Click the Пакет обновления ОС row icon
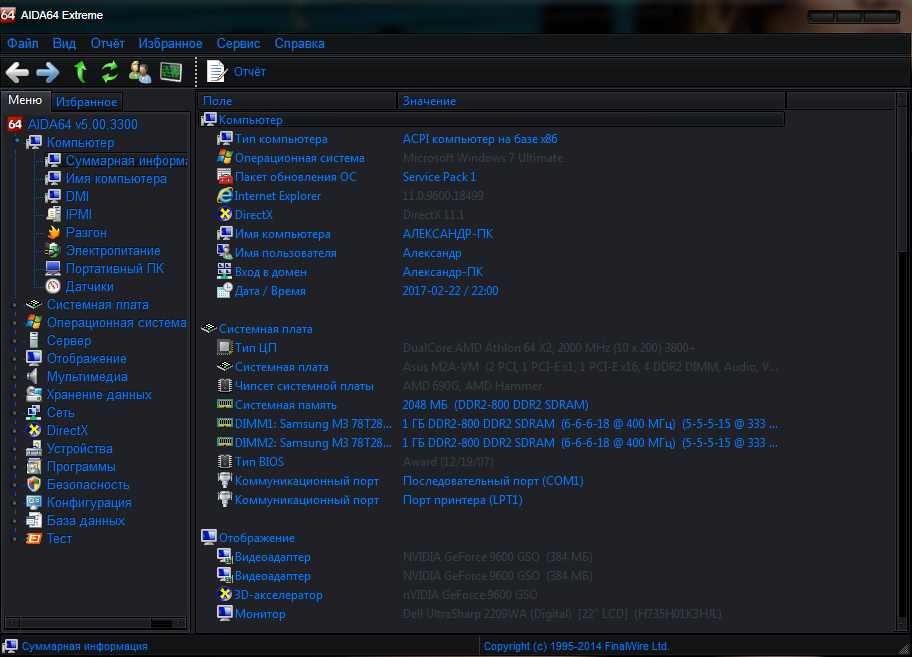This screenshot has width=912, height=657. (225, 177)
